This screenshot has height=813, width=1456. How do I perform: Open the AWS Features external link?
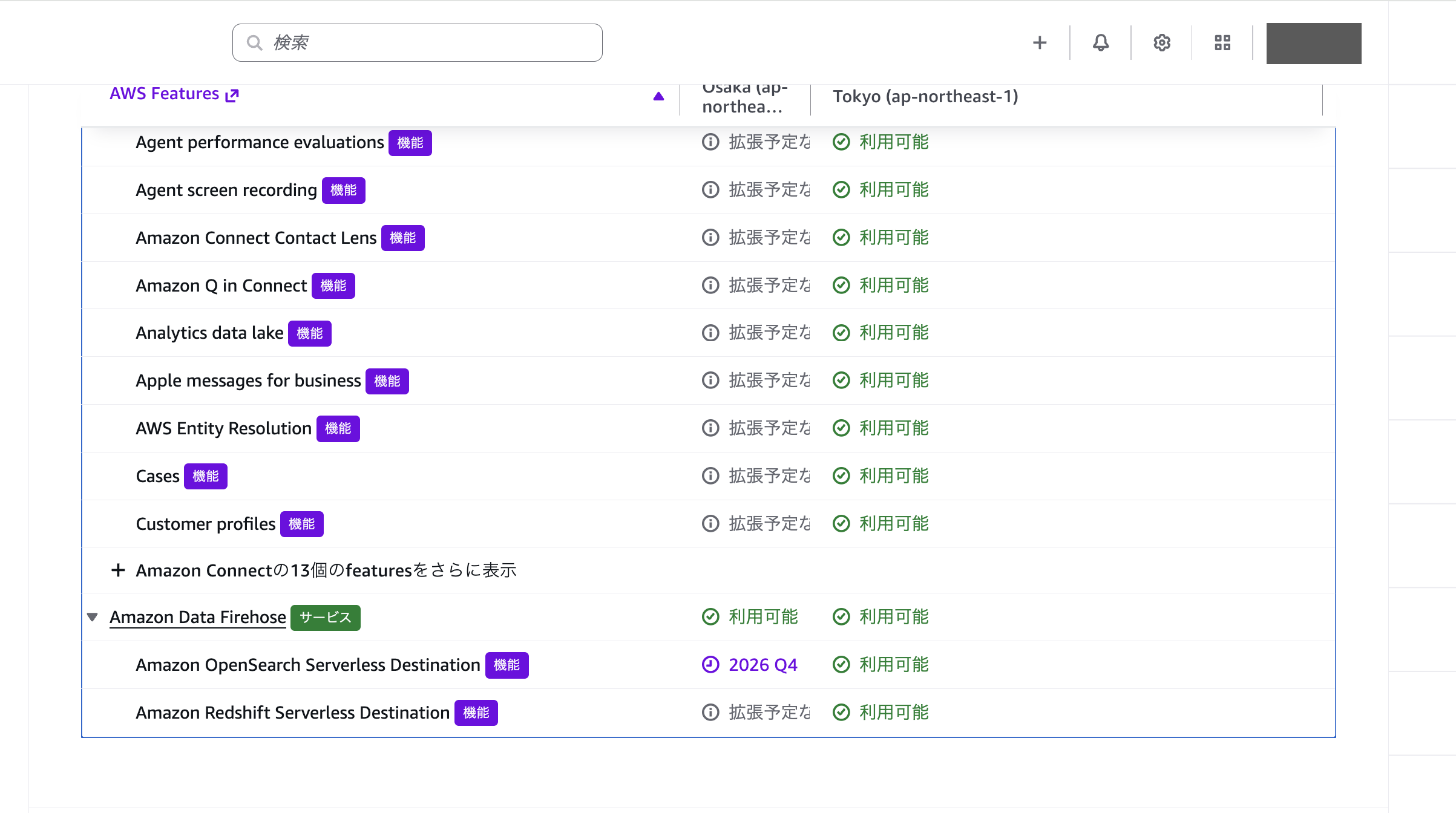coord(174,94)
